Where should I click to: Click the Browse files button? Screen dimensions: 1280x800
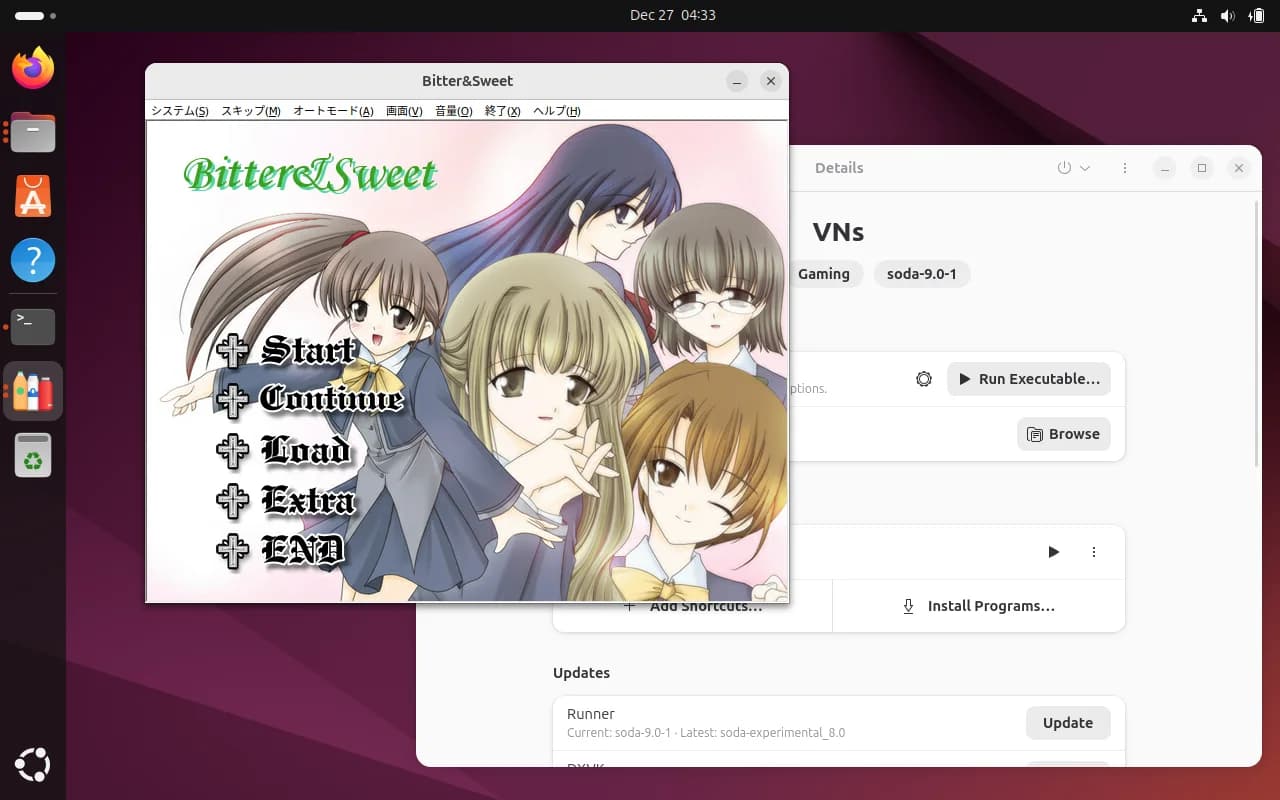tap(1063, 434)
